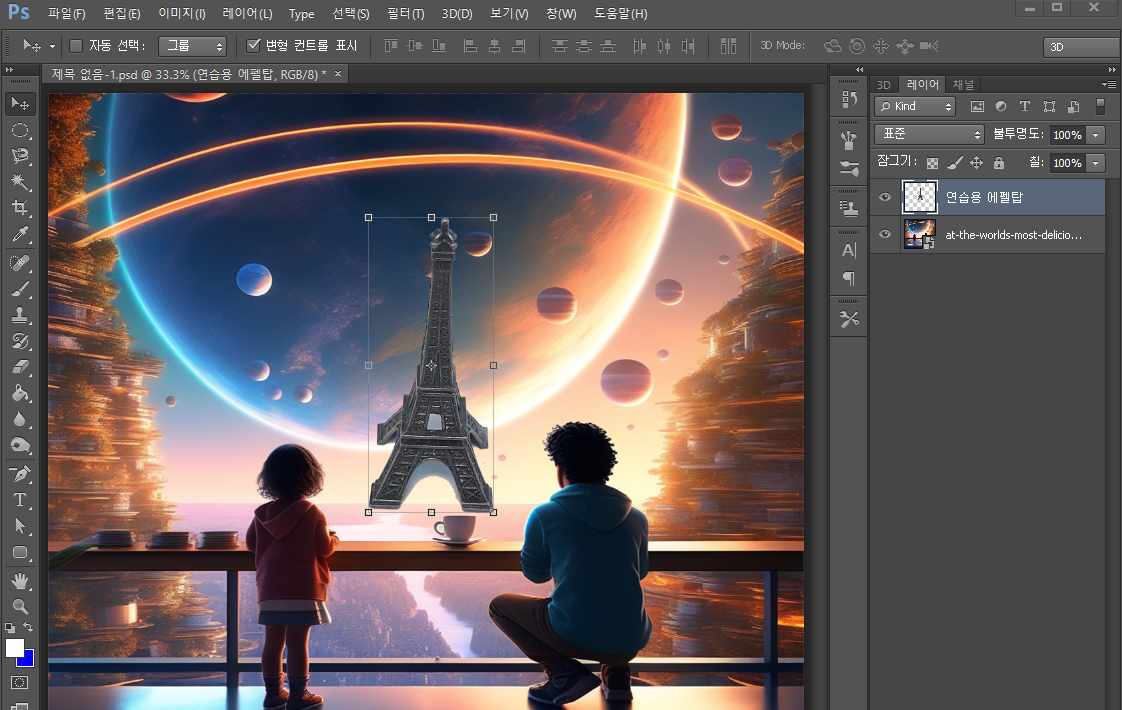Viewport: 1122px width, 710px height.
Task: Switch to the 채널 tab
Action: click(963, 84)
